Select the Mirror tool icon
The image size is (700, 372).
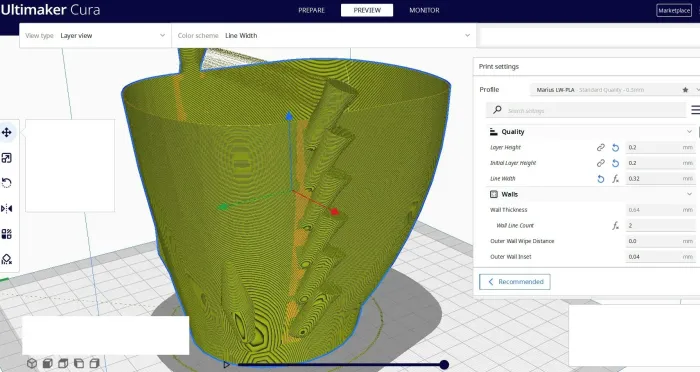click(7, 209)
